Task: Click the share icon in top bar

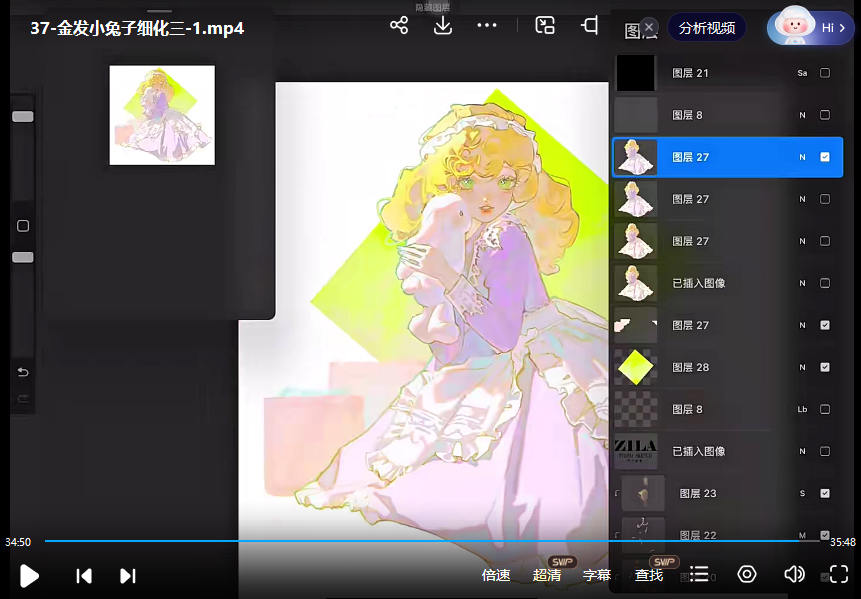Action: point(399,26)
